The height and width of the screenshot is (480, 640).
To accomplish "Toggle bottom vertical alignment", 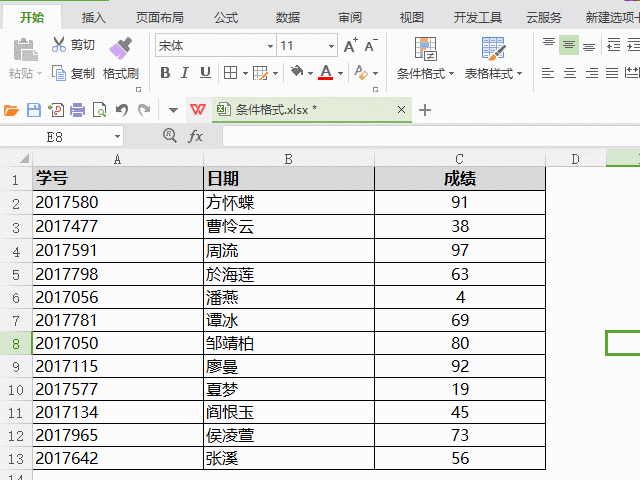I will click(589, 45).
